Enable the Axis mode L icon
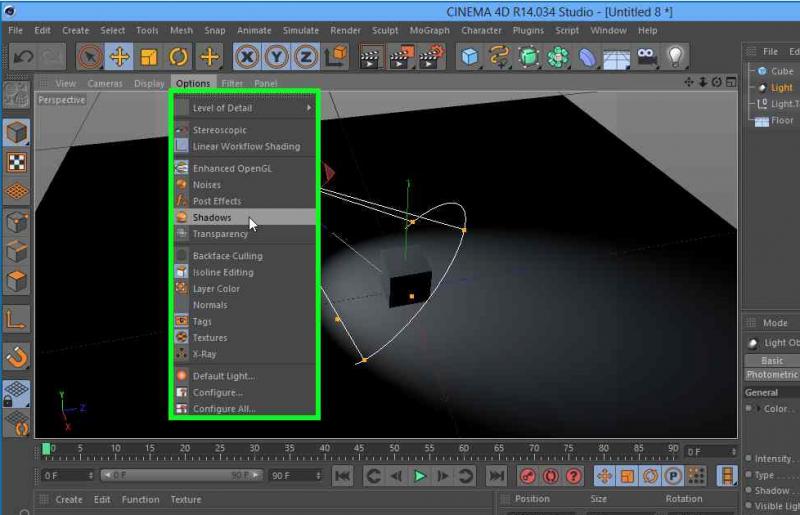This screenshot has width=800, height=515. click(15, 321)
